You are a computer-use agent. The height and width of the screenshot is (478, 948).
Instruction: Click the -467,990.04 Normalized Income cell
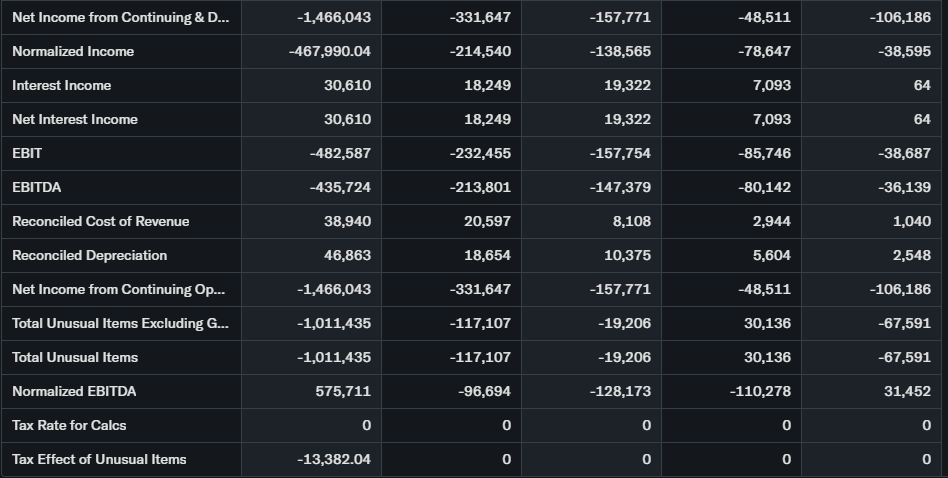click(x=329, y=51)
